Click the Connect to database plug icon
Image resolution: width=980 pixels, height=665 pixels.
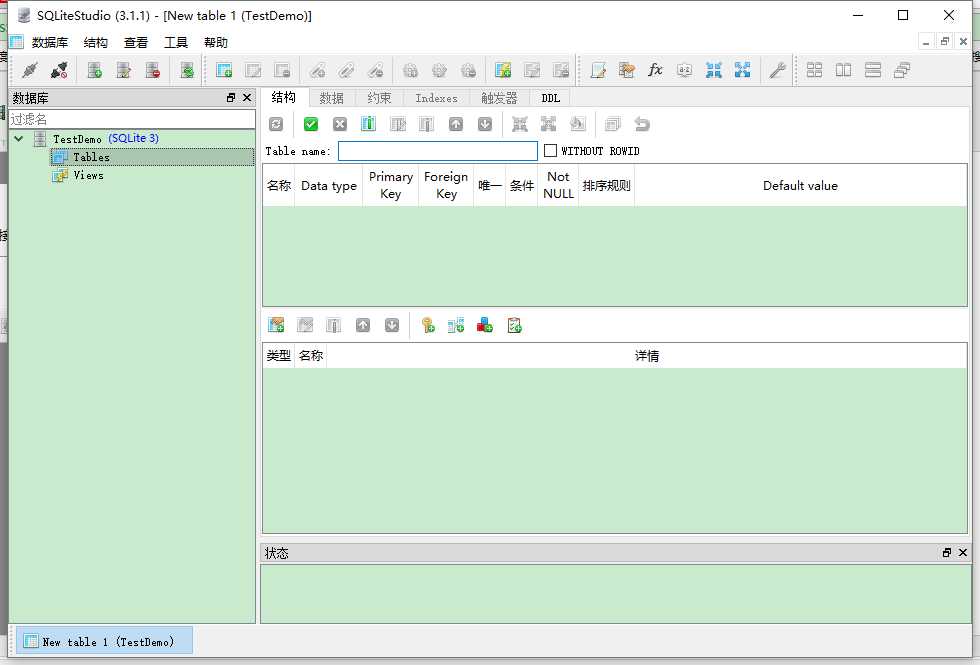click(x=29, y=70)
